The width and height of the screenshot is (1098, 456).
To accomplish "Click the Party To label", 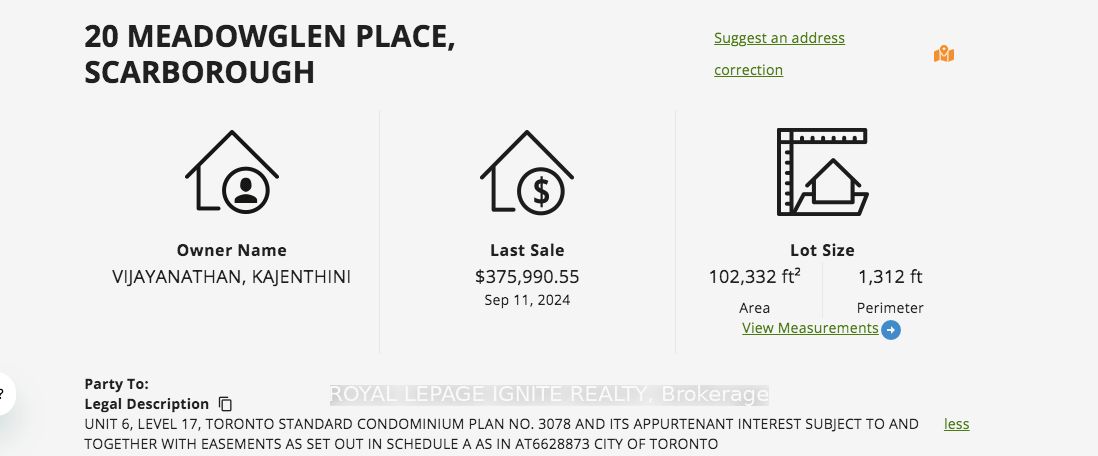I will pos(116,384).
